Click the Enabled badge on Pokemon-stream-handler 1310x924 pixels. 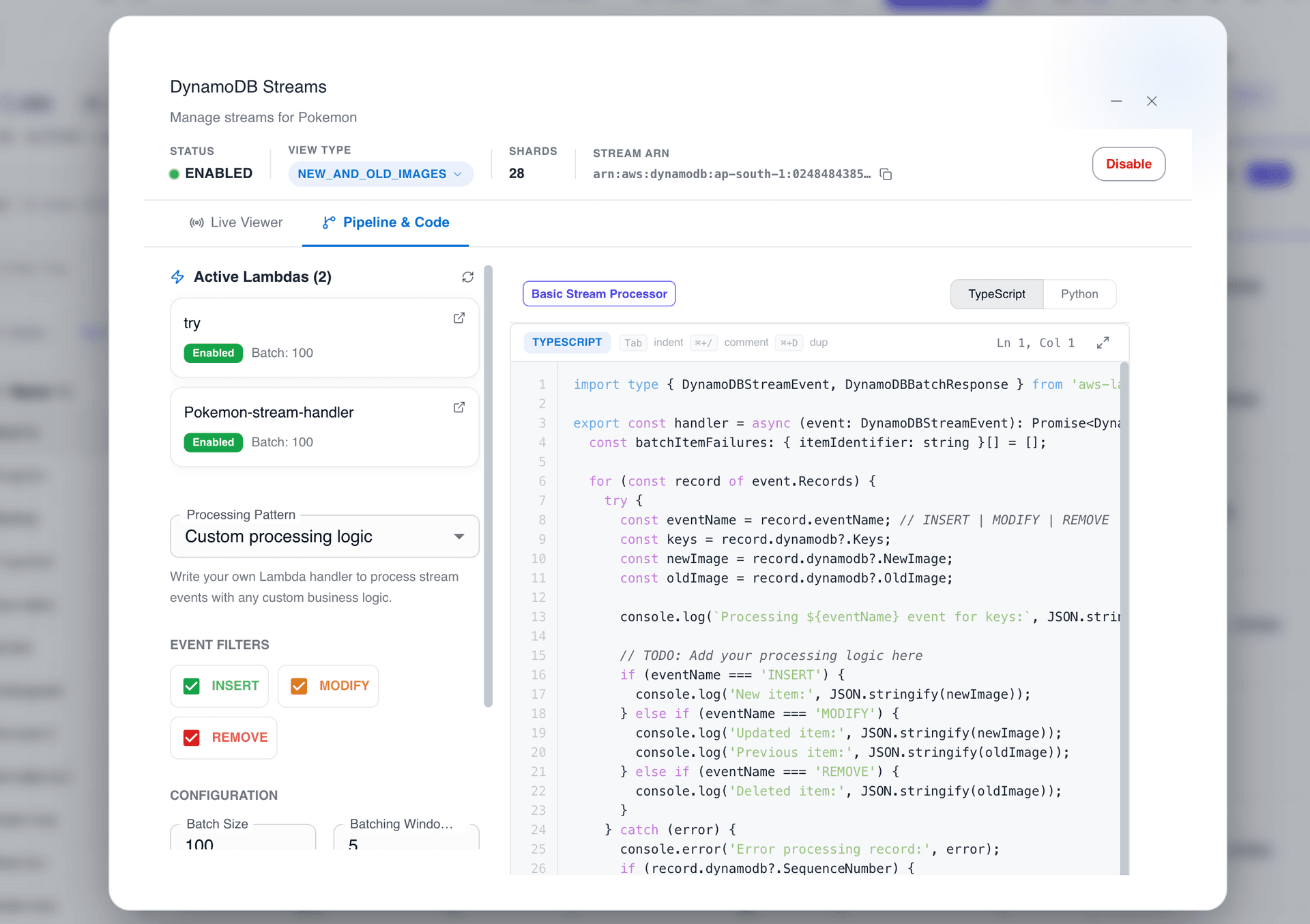pyautogui.click(x=213, y=443)
